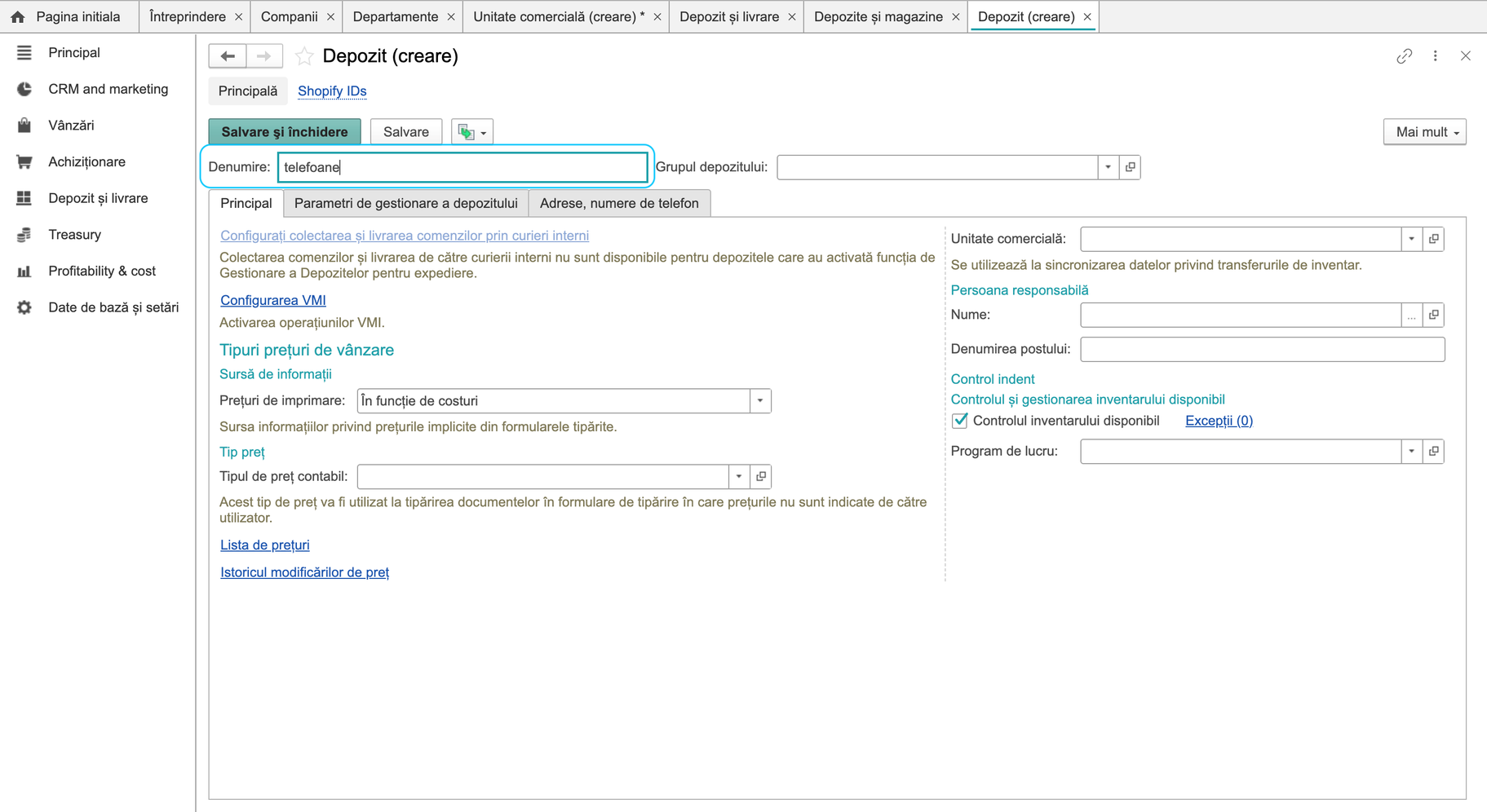The image size is (1487, 812).
Task: Open the Mai mult dropdown menu
Action: (x=1425, y=132)
